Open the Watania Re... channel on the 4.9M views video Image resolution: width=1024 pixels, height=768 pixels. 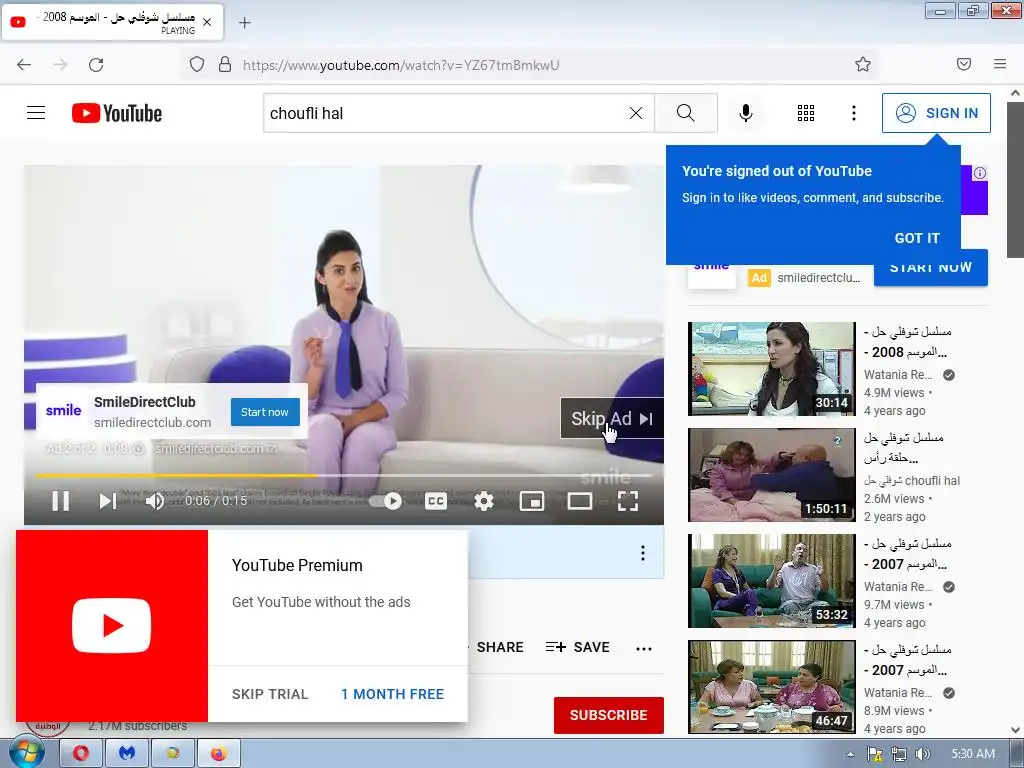898,375
